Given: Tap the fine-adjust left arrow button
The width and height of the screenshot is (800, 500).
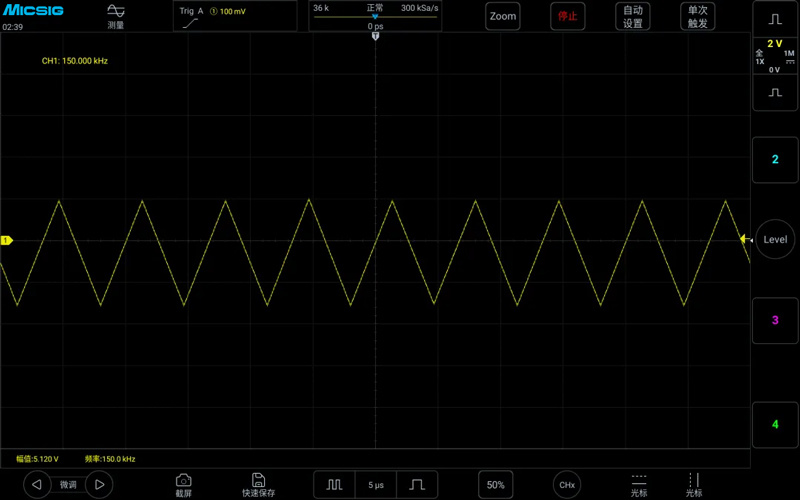Looking at the screenshot, I should pyautogui.click(x=37, y=485).
